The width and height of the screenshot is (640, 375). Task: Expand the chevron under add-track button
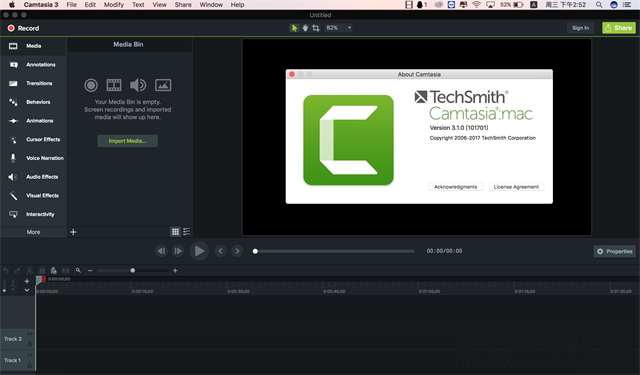pyautogui.click(x=27, y=290)
